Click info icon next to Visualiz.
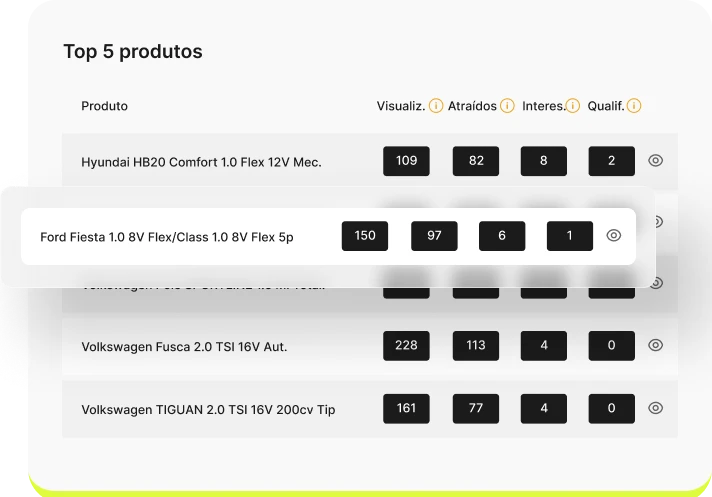Screen dimensions: 712x497 click(435, 106)
